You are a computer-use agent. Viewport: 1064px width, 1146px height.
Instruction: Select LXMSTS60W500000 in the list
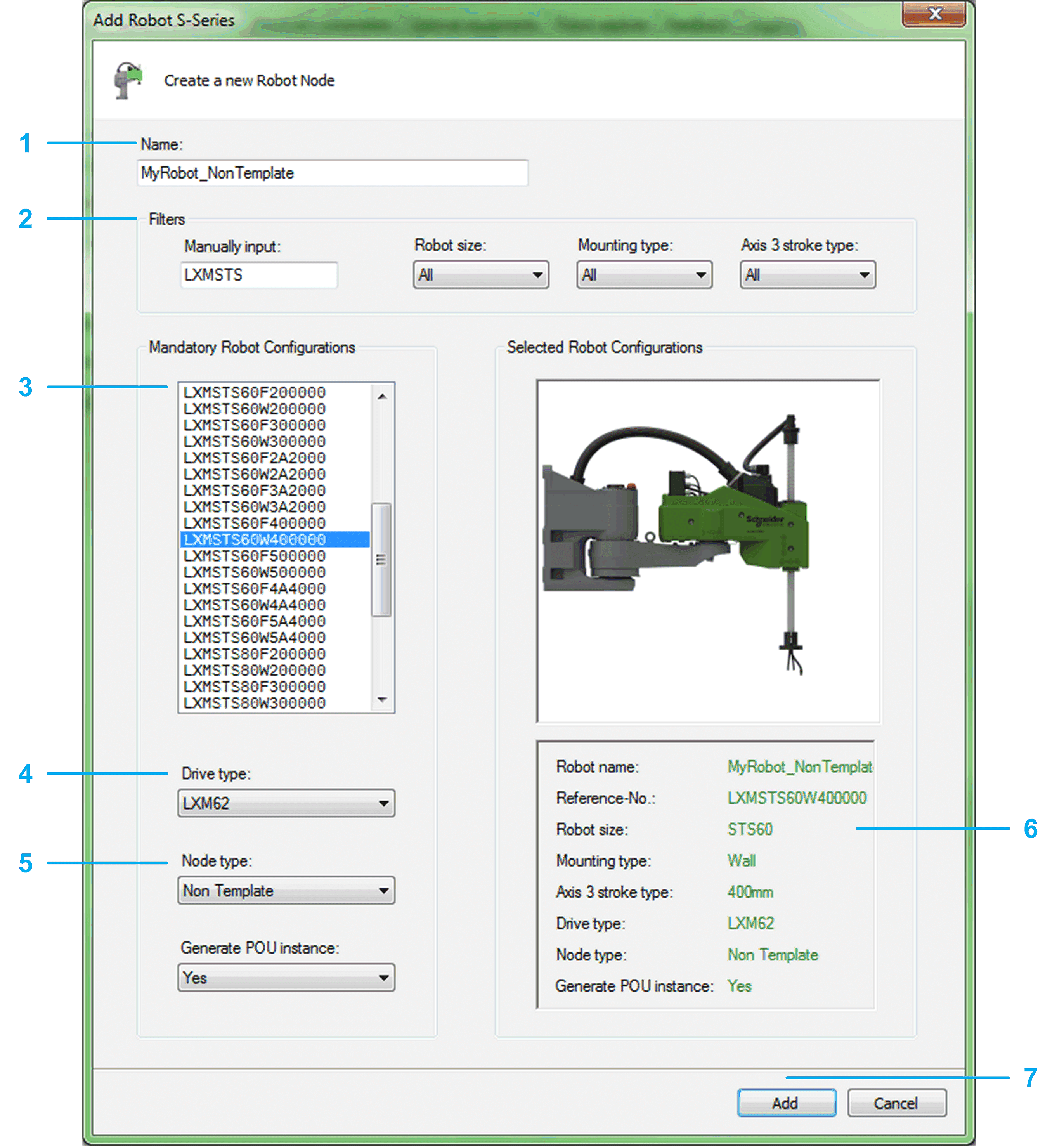pyautogui.click(x=275, y=572)
